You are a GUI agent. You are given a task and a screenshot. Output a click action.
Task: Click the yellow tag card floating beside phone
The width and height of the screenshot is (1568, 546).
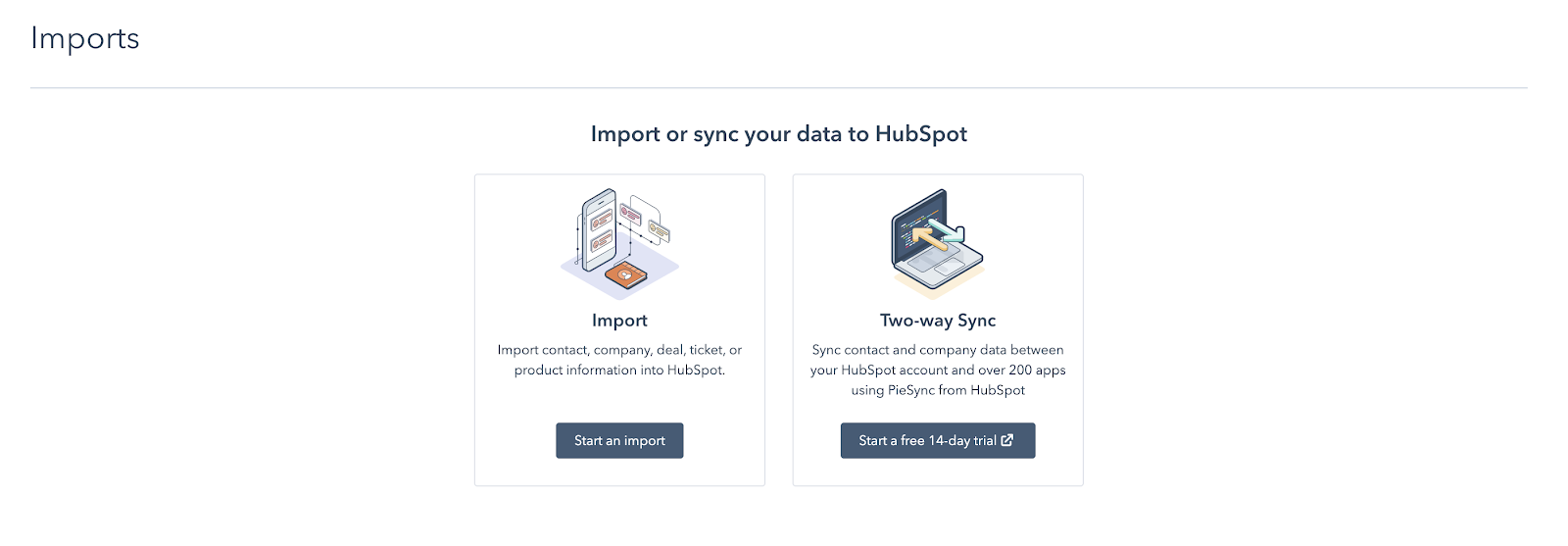(x=659, y=231)
